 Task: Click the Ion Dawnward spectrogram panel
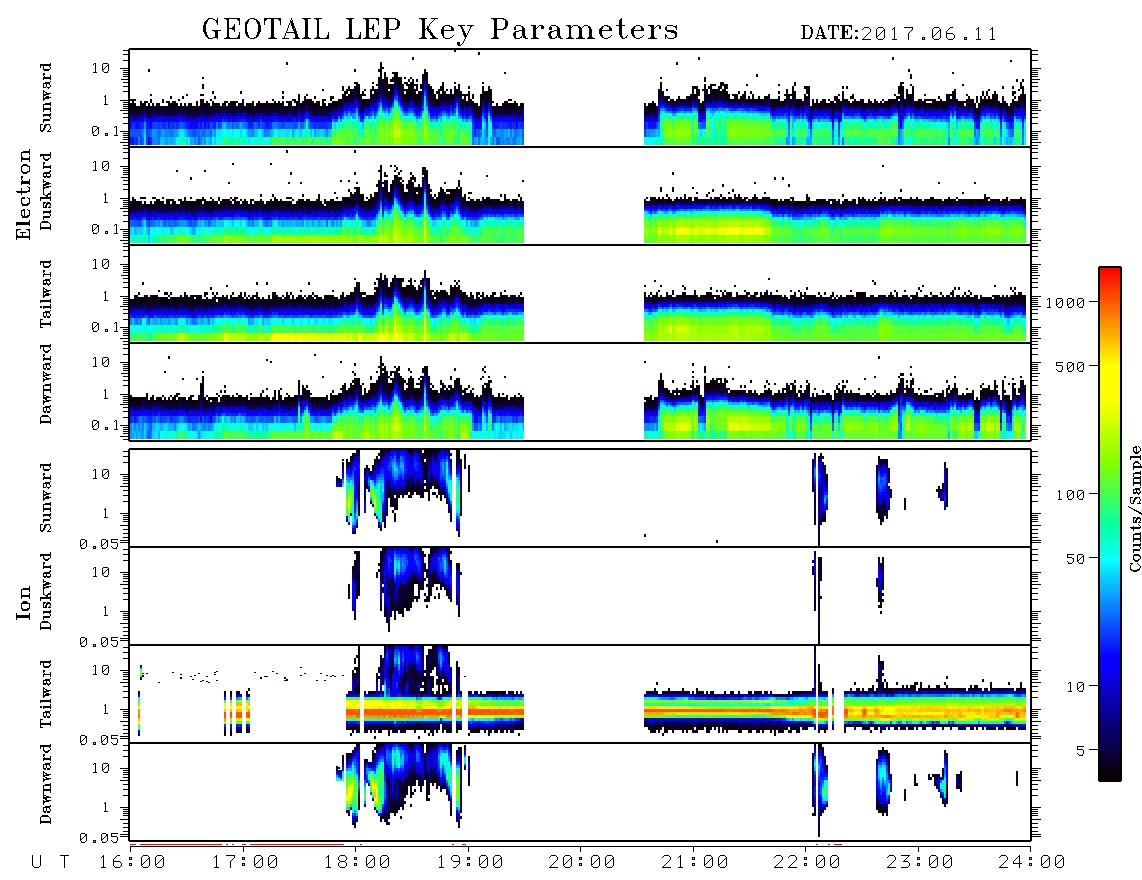(x=580, y=792)
